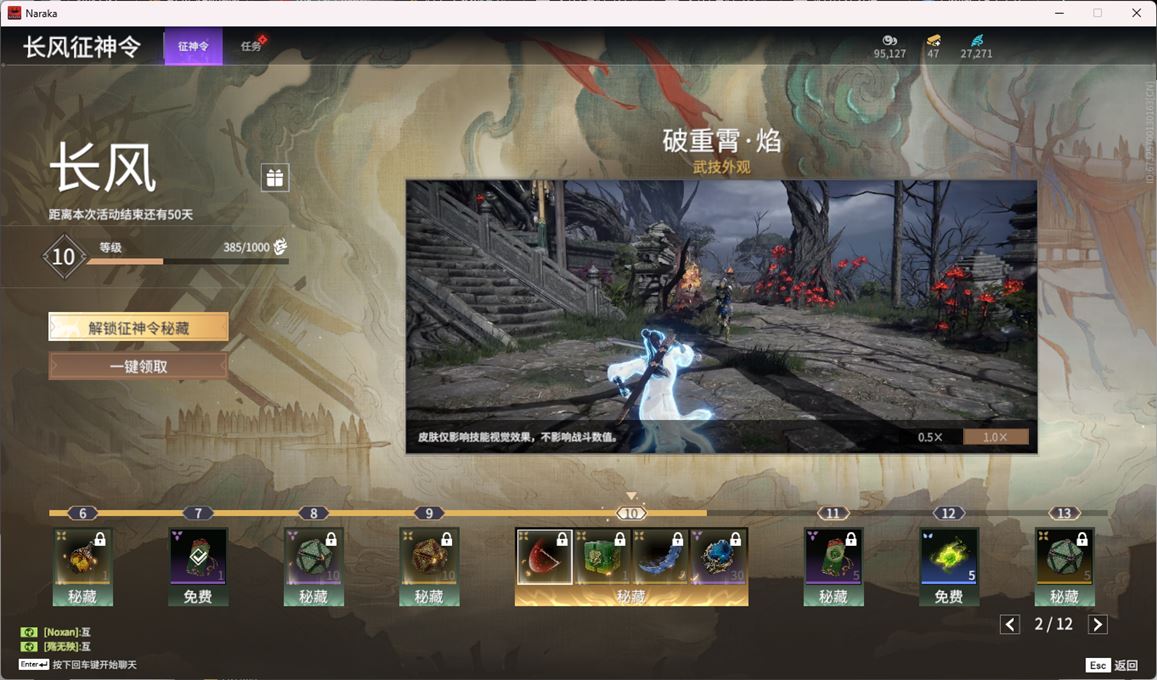Click the silver coin currency icon showing 95,127

click(x=889, y=40)
